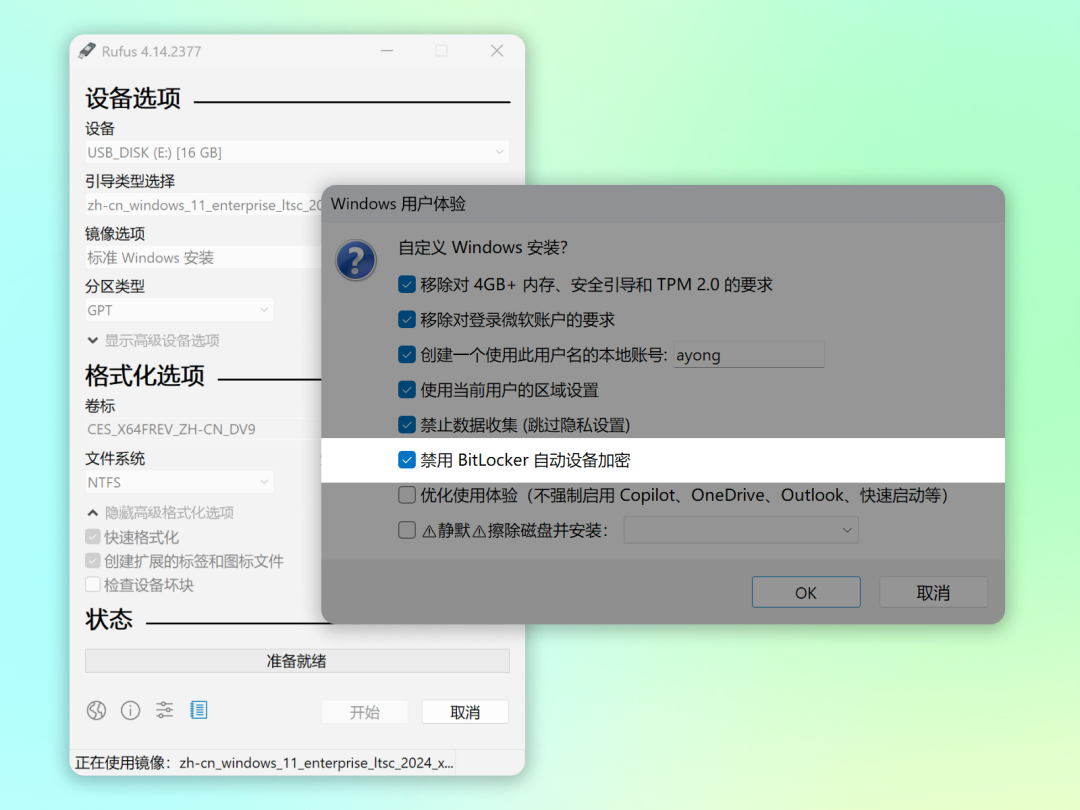Cancel the Windows user experience dialog

tap(933, 592)
